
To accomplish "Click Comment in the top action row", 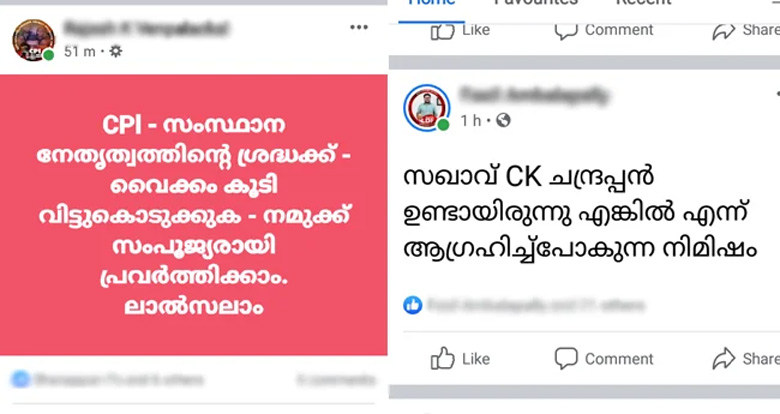I will 604,30.
